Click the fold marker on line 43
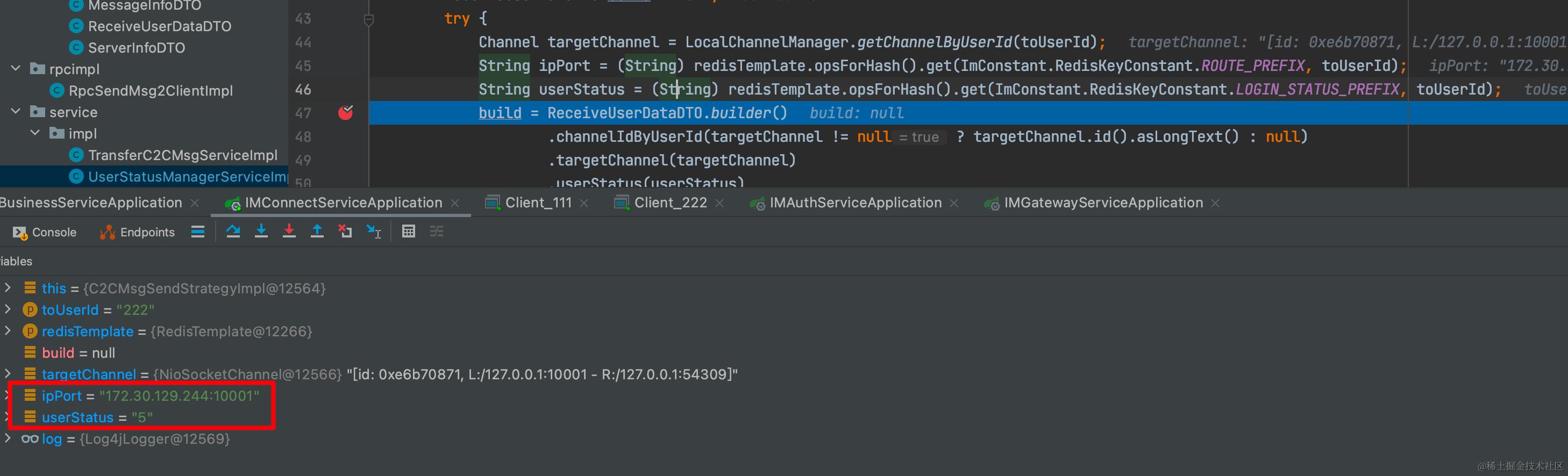This screenshot has height=476, width=1568. tap(368, 20)
